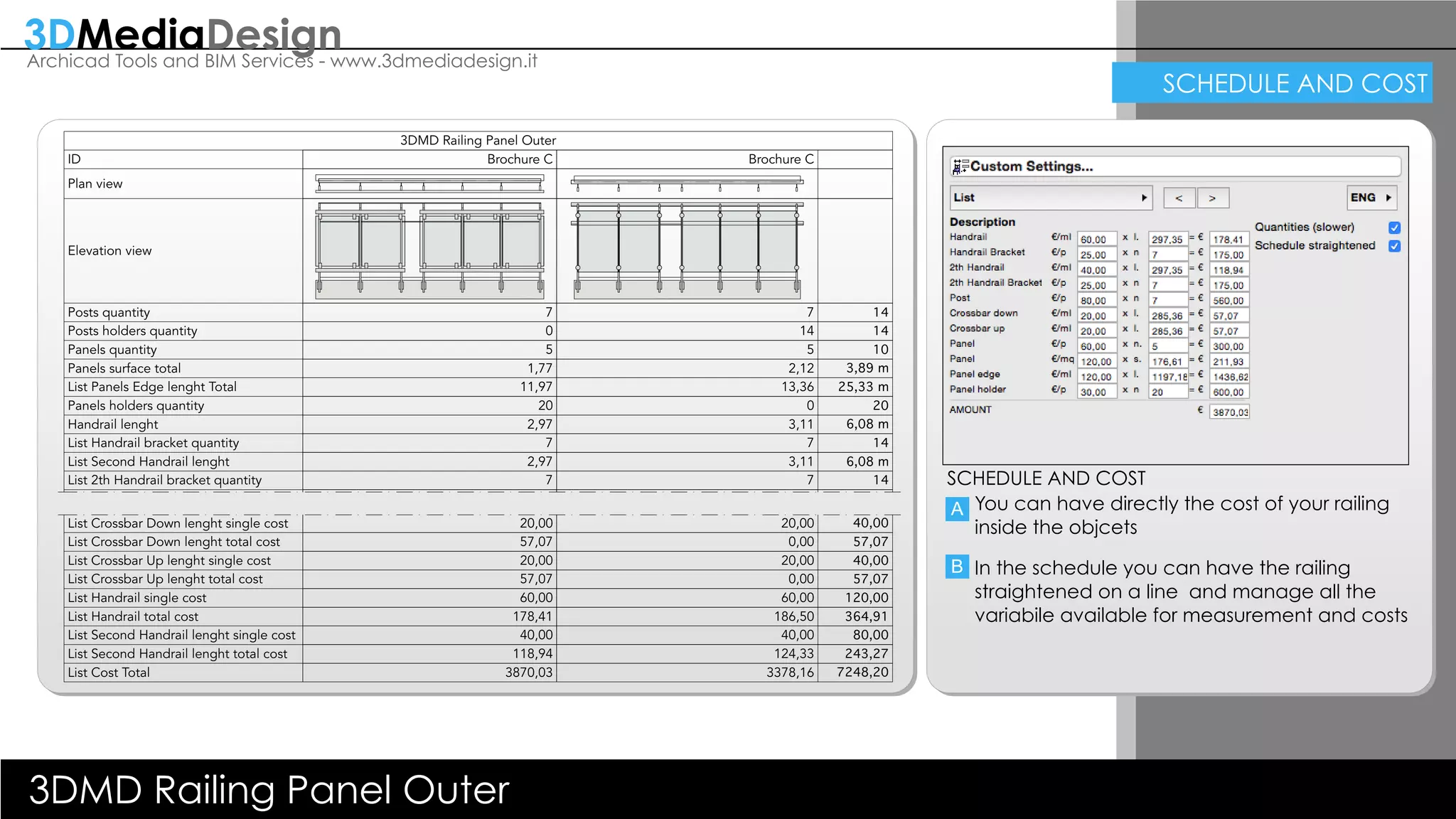Viewport: 1456px width, 819px height.
Task: Click the 3DMediaDesign logo
Action: [183, 34]
